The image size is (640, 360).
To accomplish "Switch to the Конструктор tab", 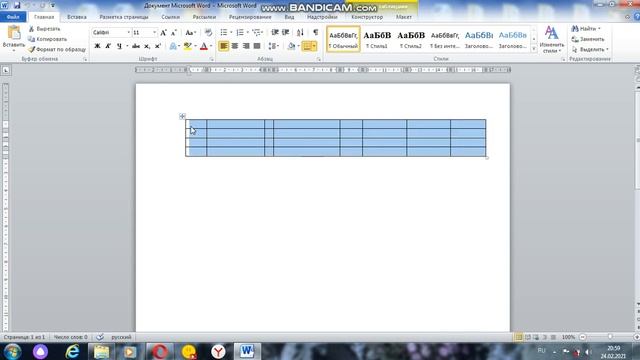I will (367, 17).
